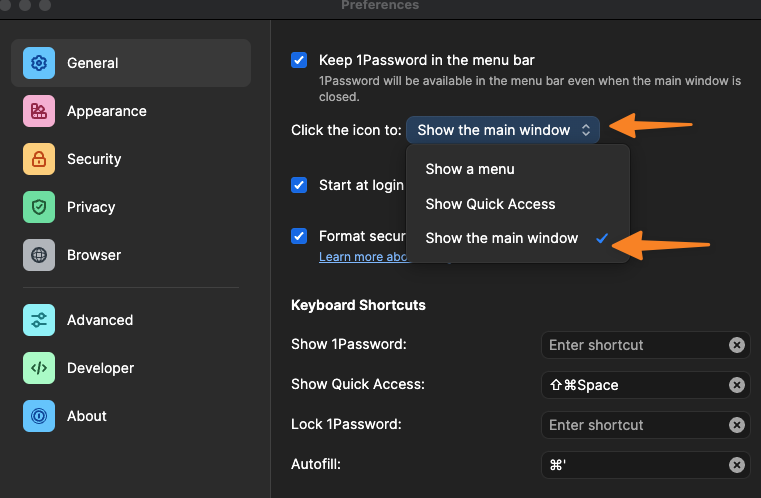
Task: Go to the Advanced section label
Action: click(x=100, y=320)
